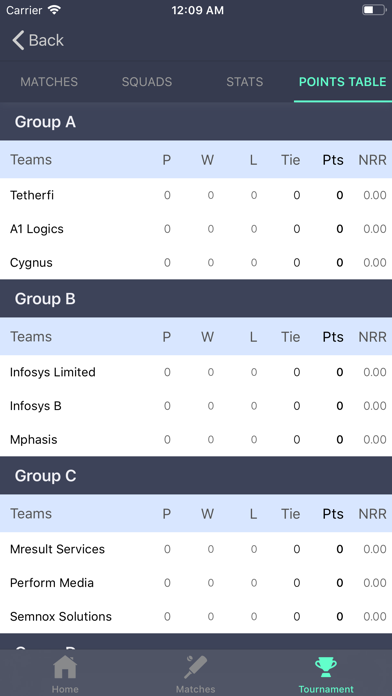Select Cygnus in Group A

click(196, 263)
